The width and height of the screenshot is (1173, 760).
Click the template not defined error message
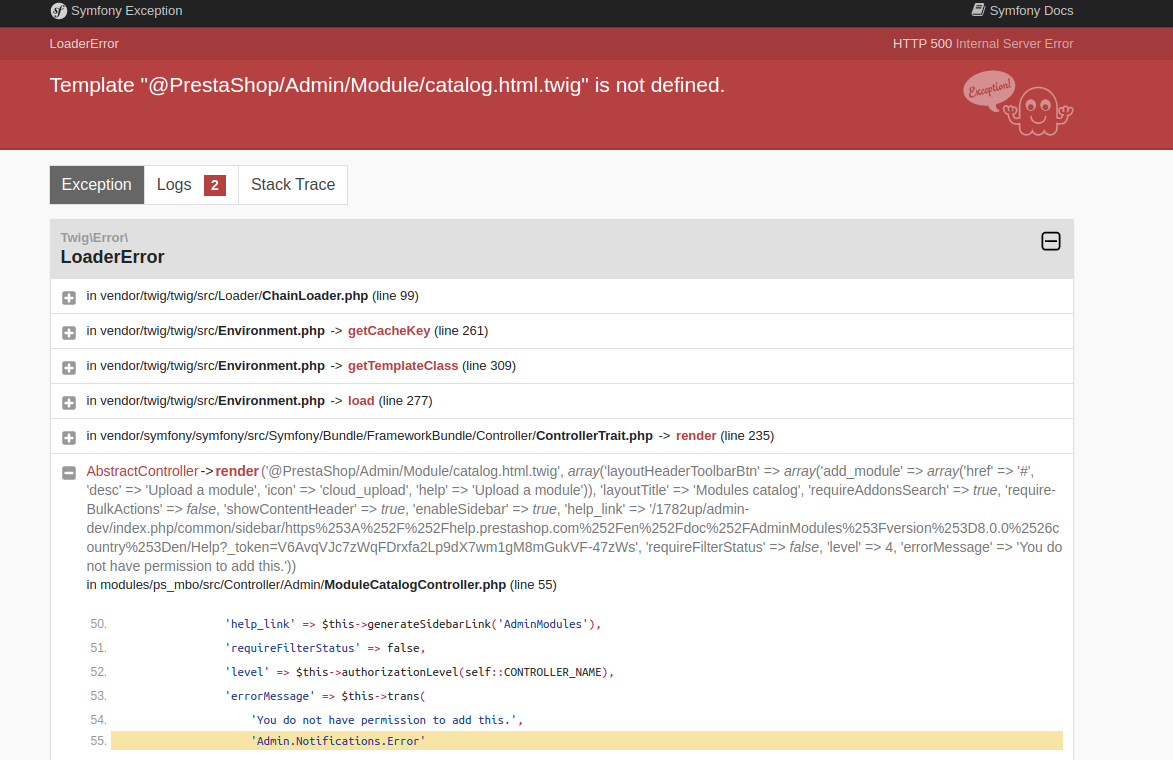coord(387,85)
